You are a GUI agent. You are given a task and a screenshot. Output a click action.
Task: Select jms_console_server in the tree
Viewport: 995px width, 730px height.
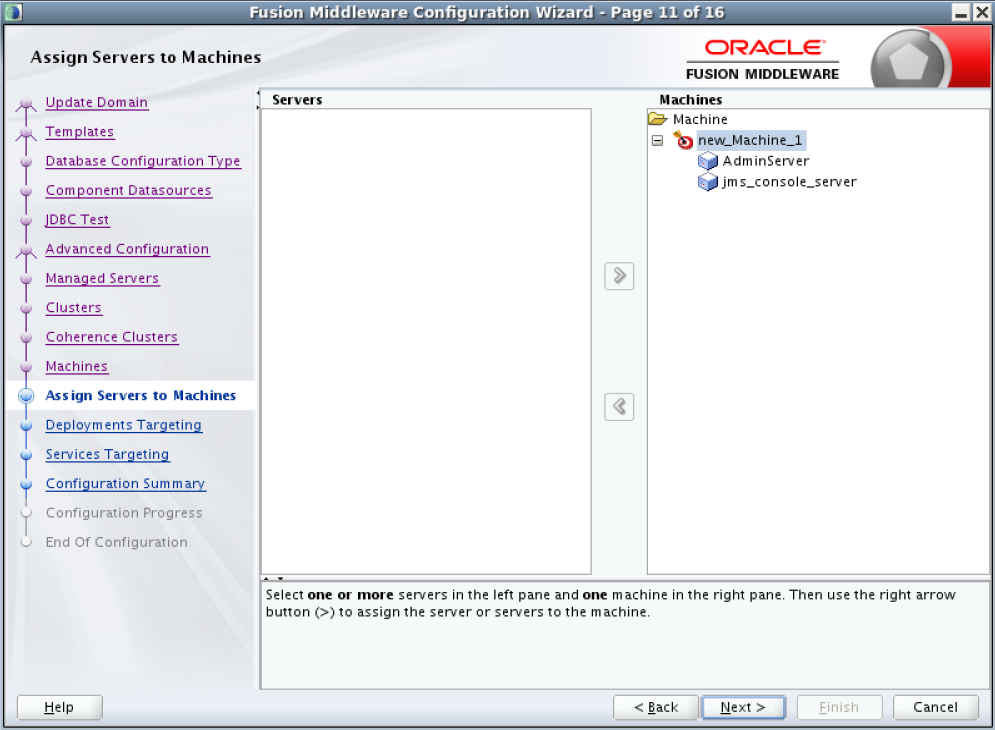click(x=789, y=182)
